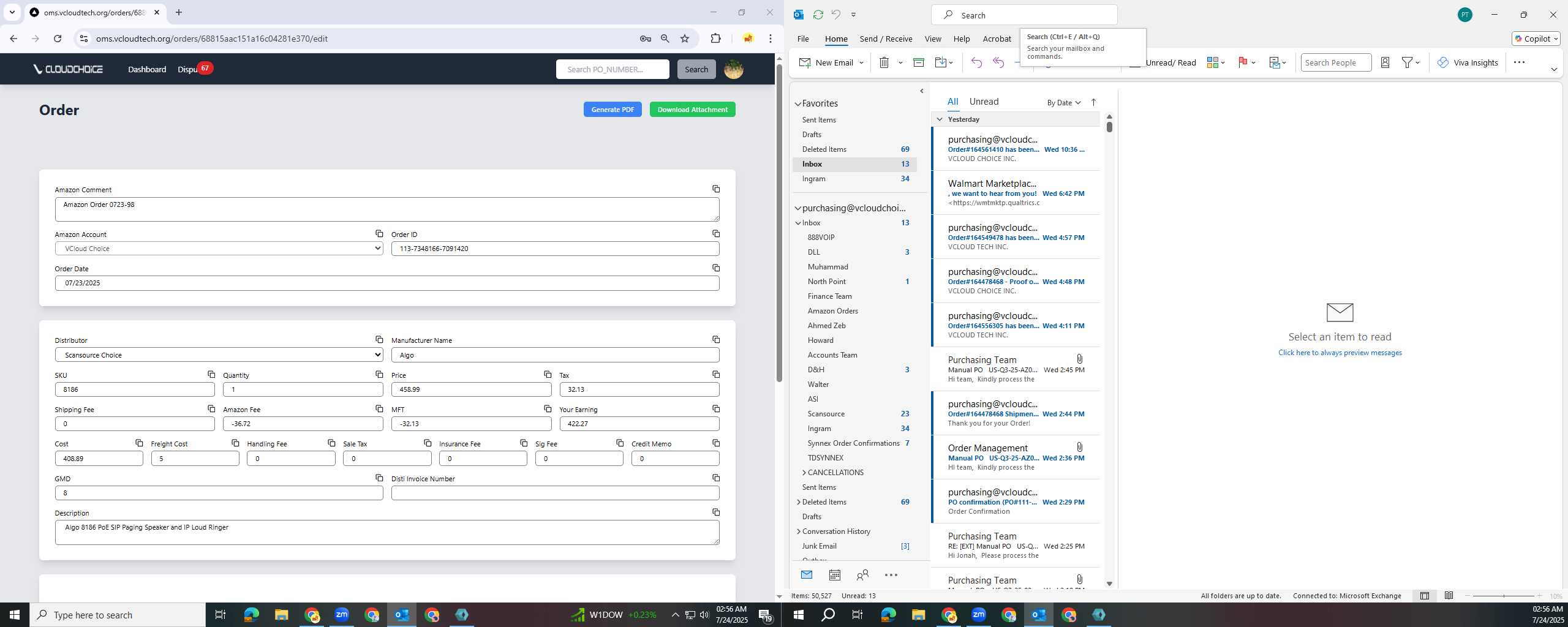This screenshot has width=1568, height=627.
Task: Copy the Manufacturer Name value
Action: tap(715, 340)
